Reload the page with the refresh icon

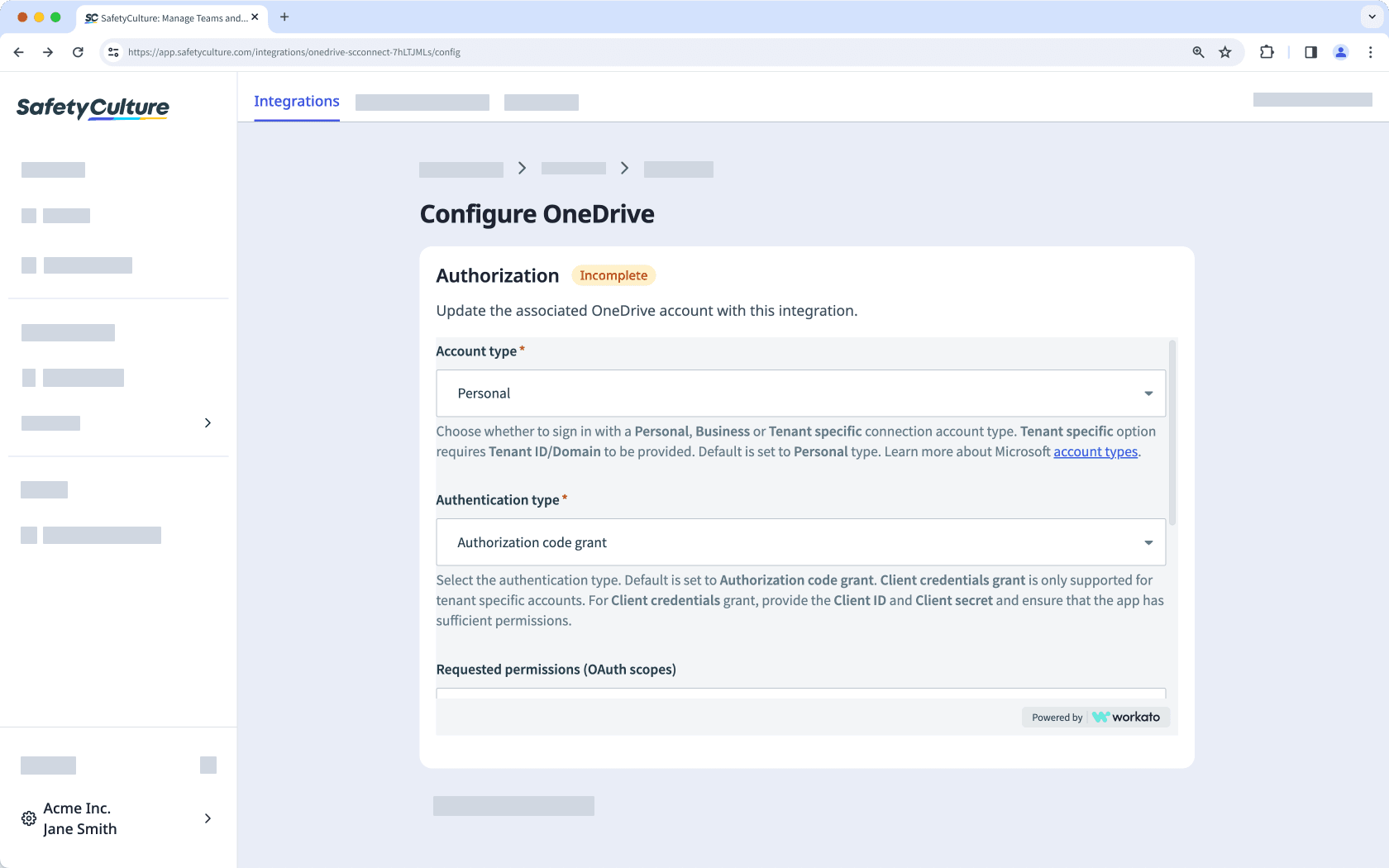(x=78, y=52)
